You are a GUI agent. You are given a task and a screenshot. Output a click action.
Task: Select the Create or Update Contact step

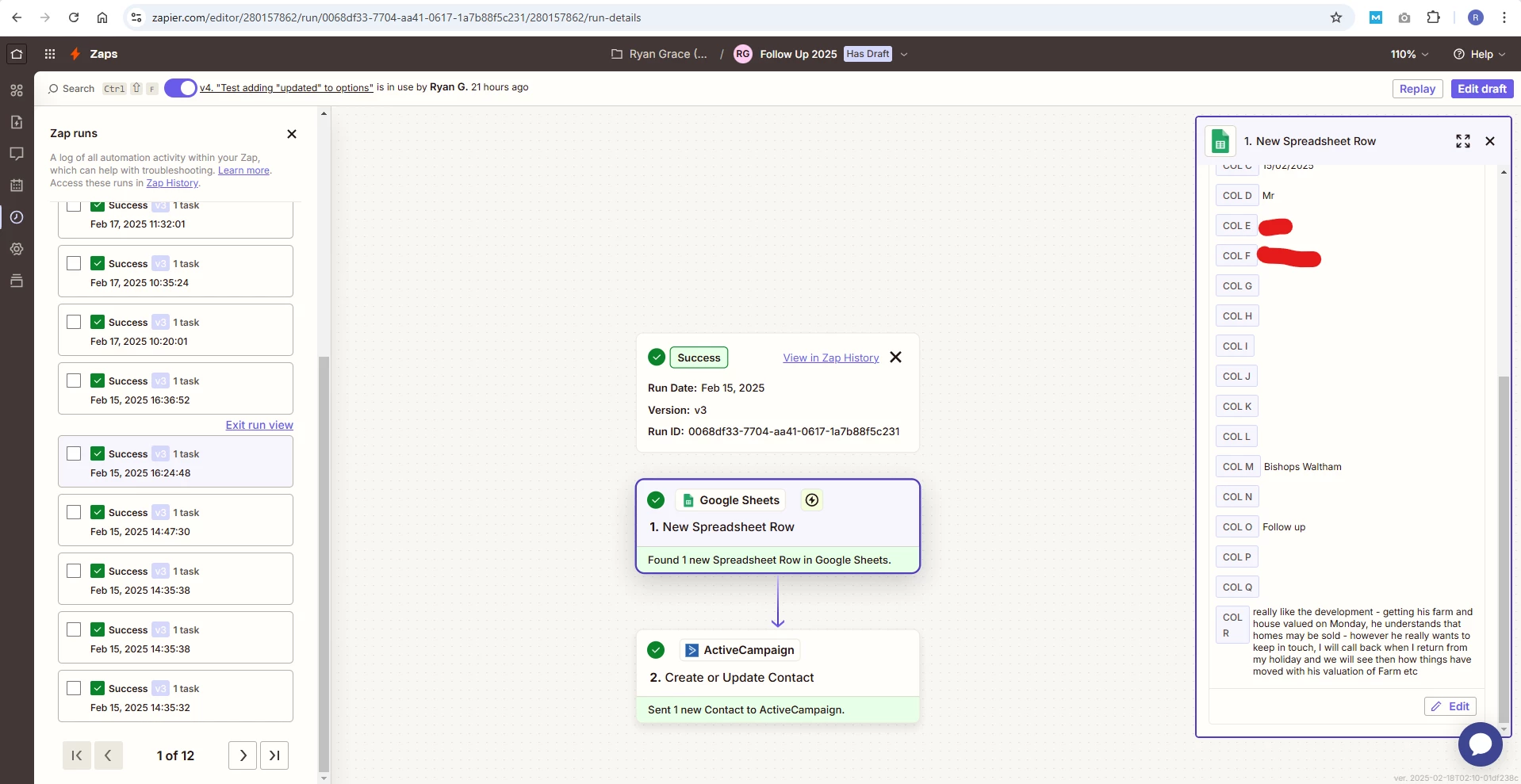coord(778,676)
